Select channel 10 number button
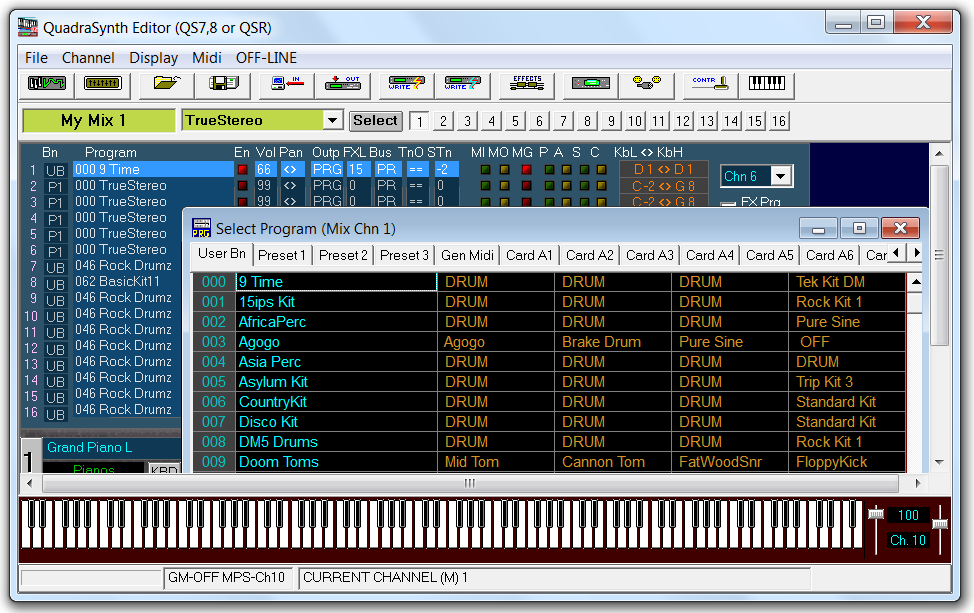This screenshot has width=974, height=613. click(635, 121)
